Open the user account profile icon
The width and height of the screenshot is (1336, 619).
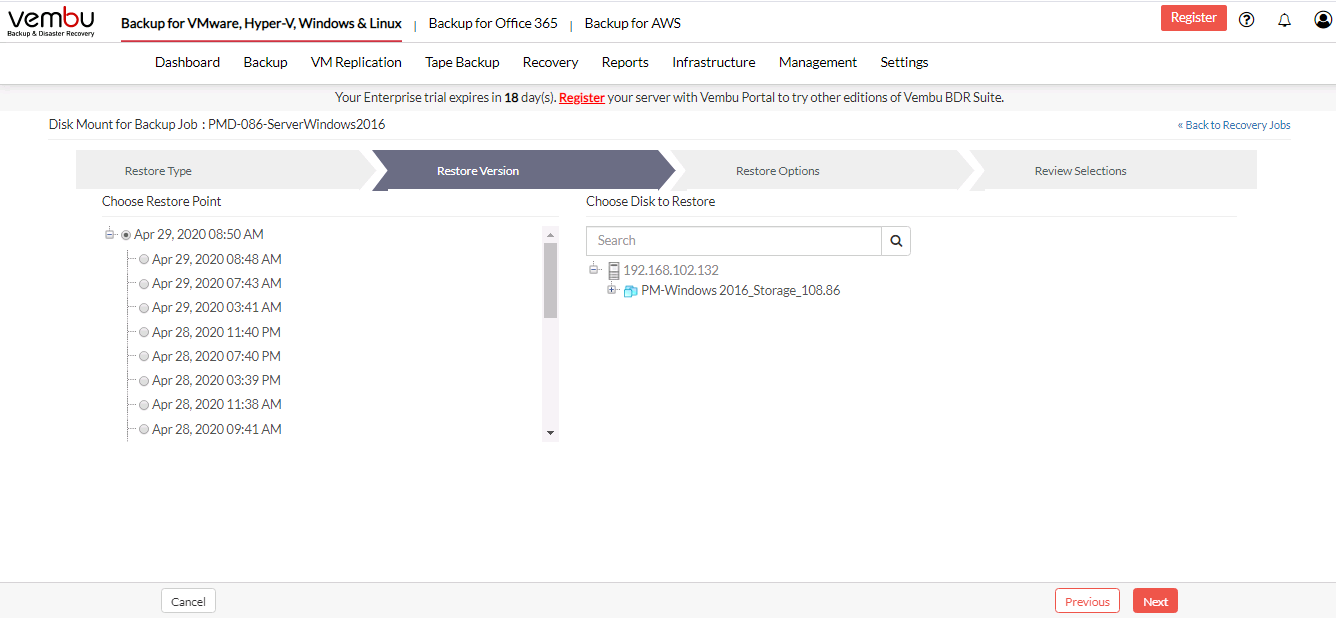(x=1323, y=19)
